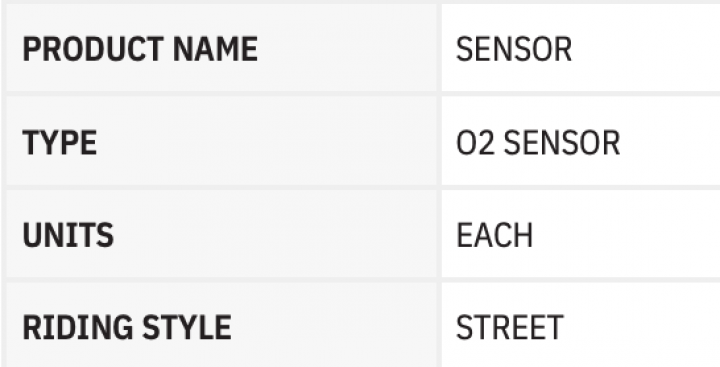720x367 pixels.
Task: Select the STREET riding style value
Action: click(509, 327)
